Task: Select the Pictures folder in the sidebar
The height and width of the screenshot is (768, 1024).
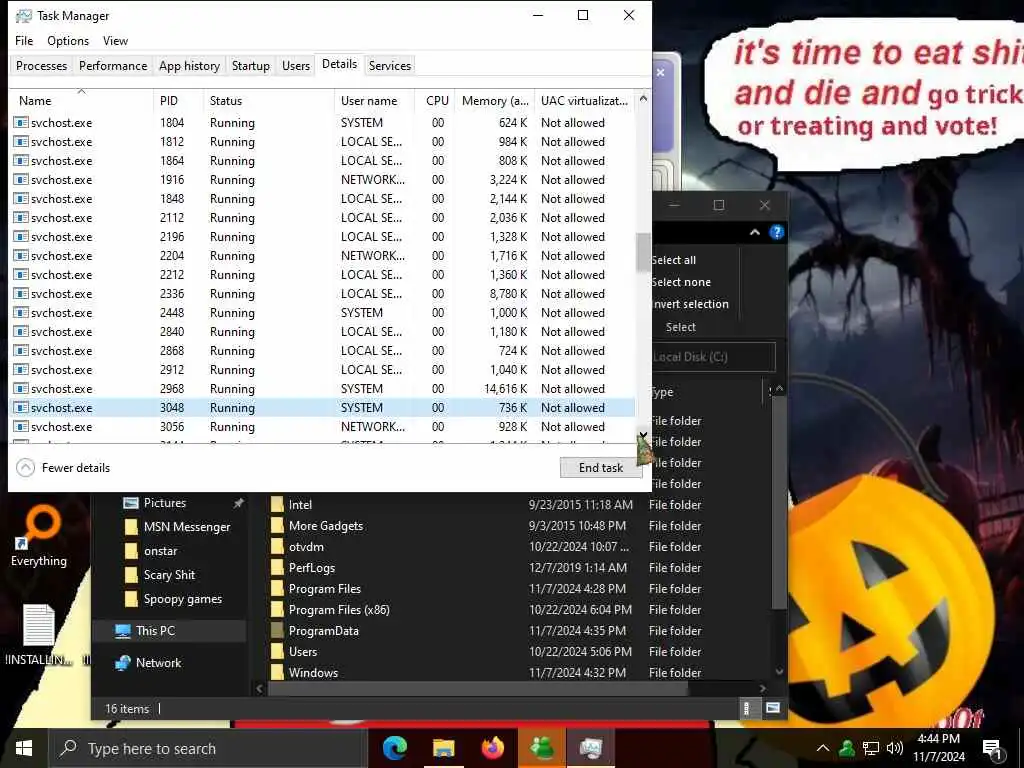Action: 165,503
